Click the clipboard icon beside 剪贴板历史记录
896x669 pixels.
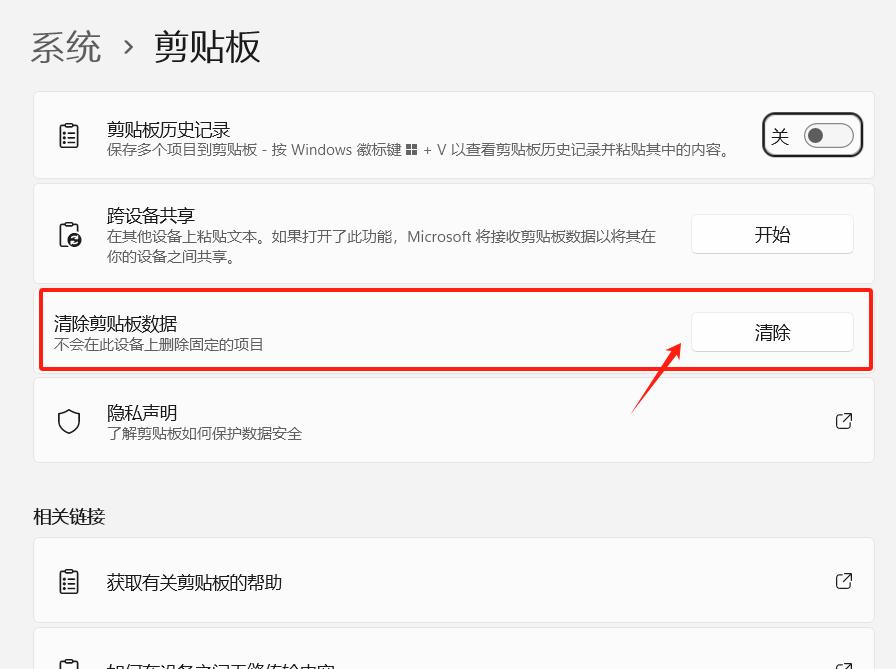click(x=69, y=135)
